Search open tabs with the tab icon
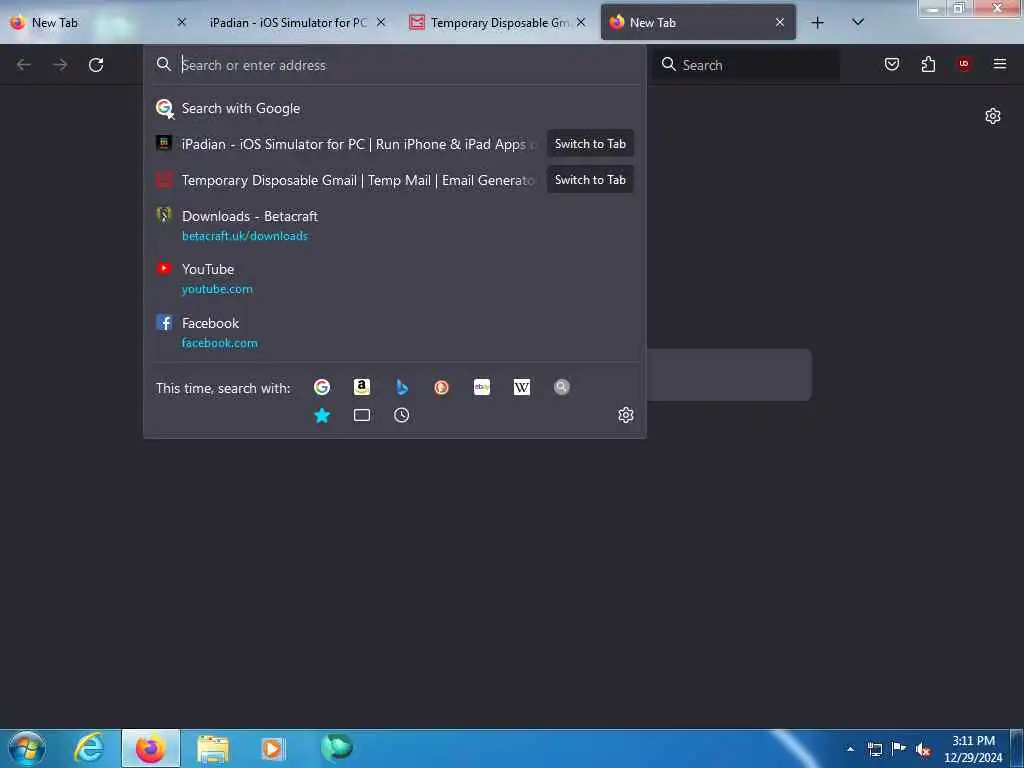 click(362, 415)
